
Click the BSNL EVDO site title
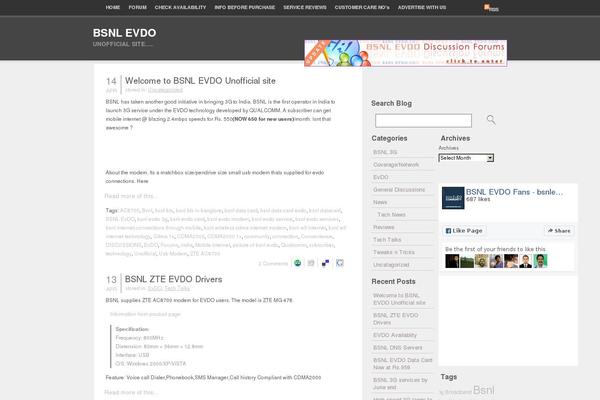pyautogui.click(x=124, y=33)
